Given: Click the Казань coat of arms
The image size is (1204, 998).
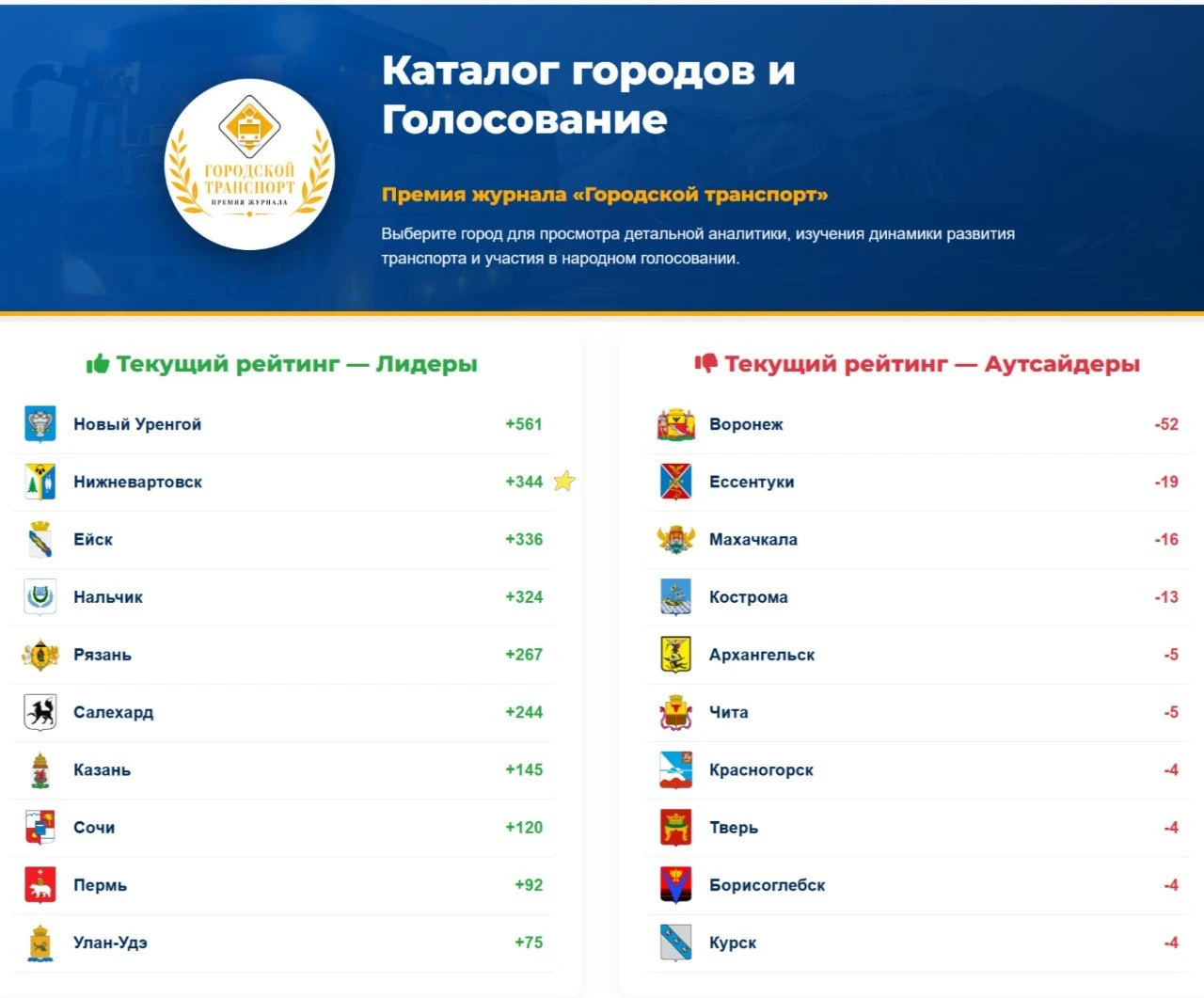Looking at the screenshot, I should click(x=40, y=770).
